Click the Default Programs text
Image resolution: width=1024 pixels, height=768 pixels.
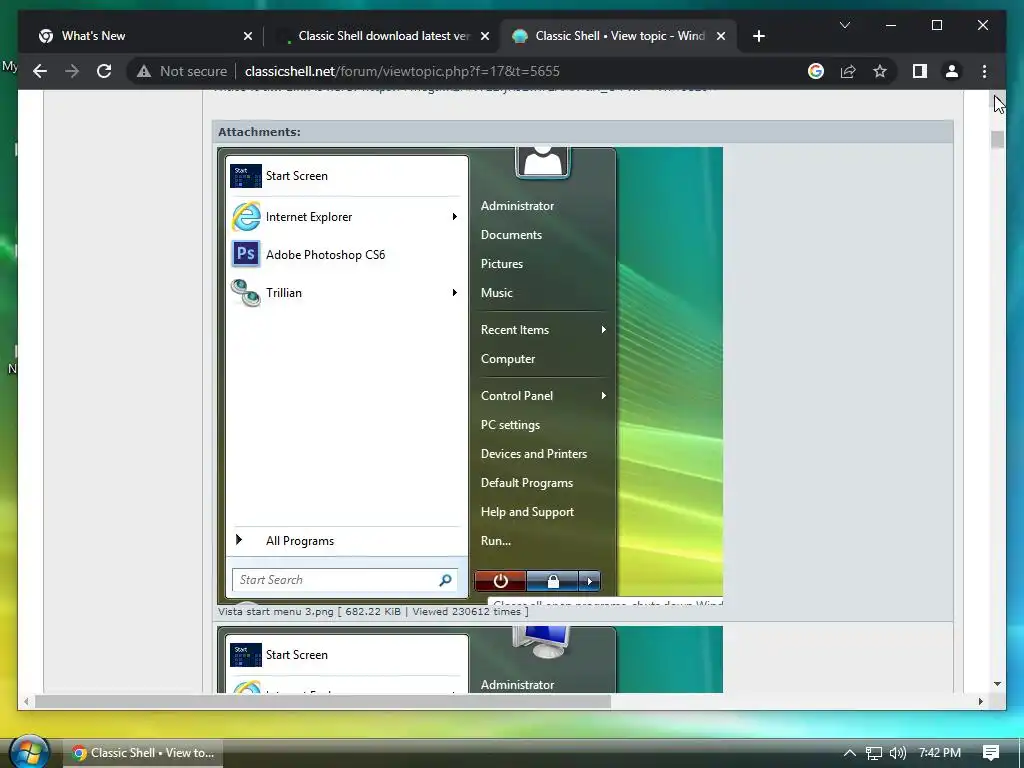(x=526, y=483)
